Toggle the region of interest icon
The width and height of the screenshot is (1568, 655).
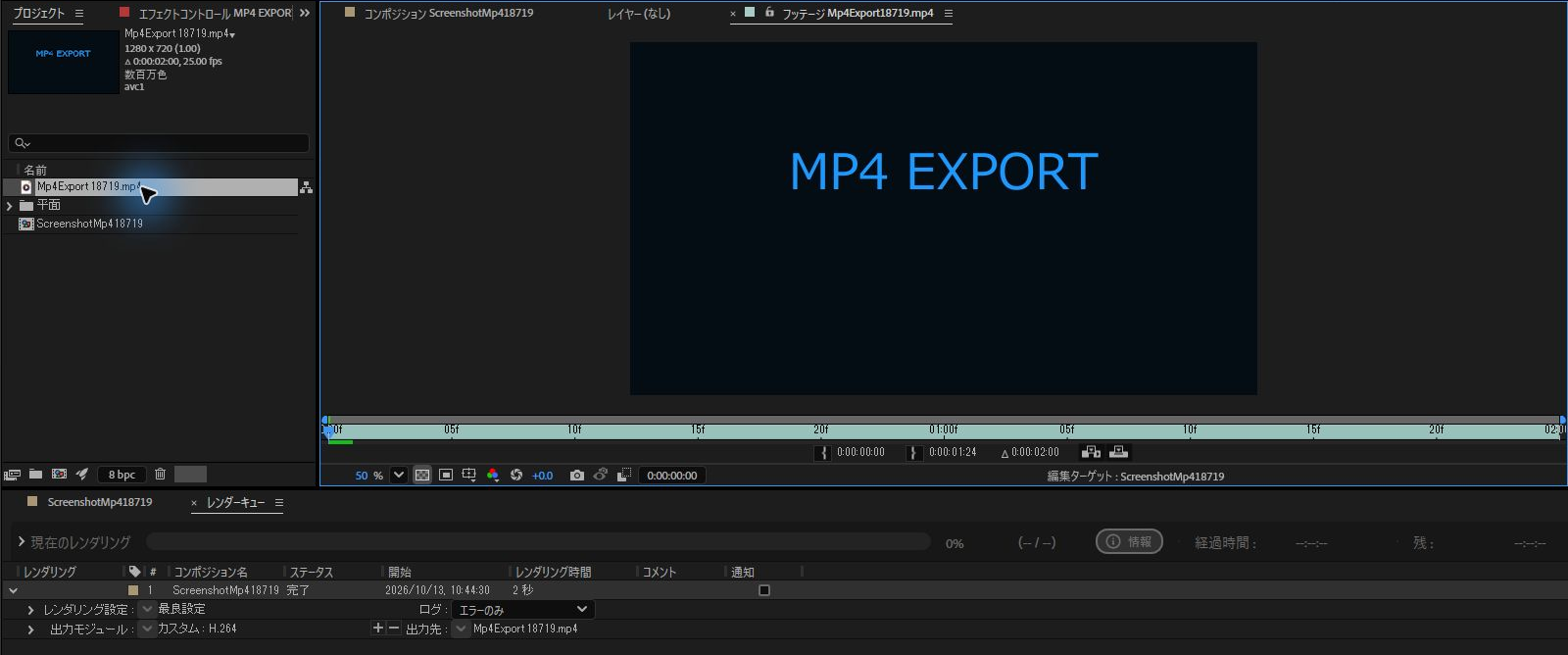(446, 475)
